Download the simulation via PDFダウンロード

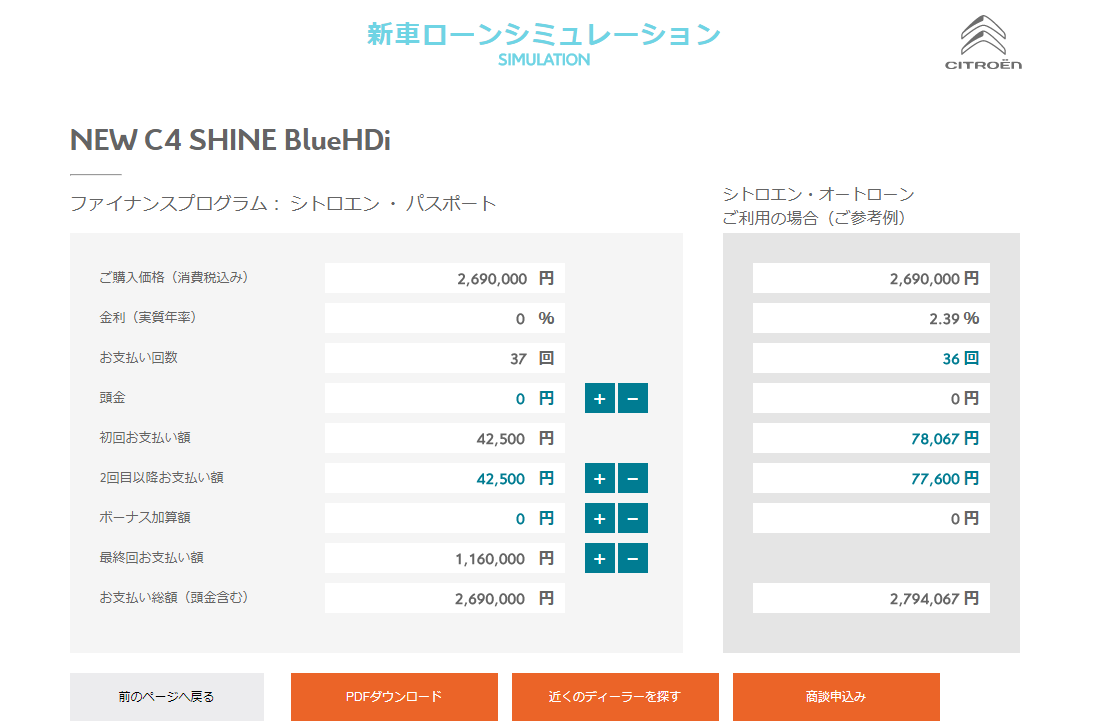(x=394, y=696)
